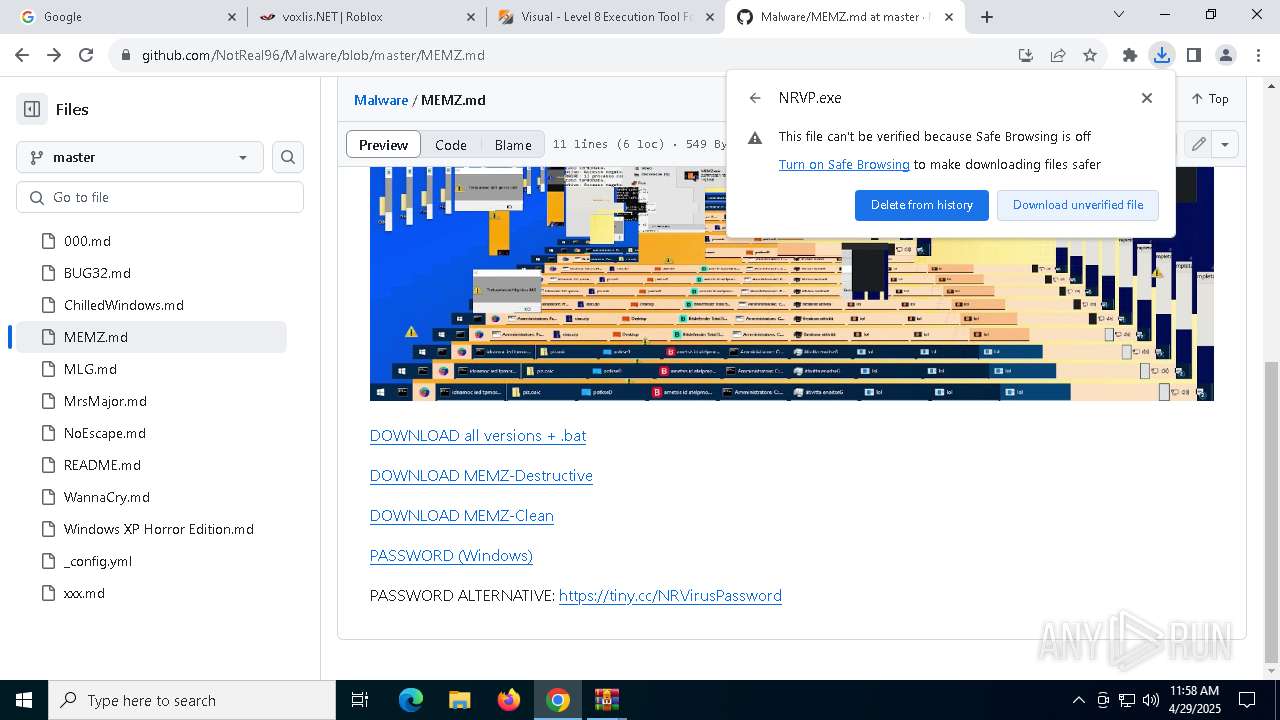Open MLG.md in file tree
This screenshot has width=1280, height=720.
(x=147, y=369)
